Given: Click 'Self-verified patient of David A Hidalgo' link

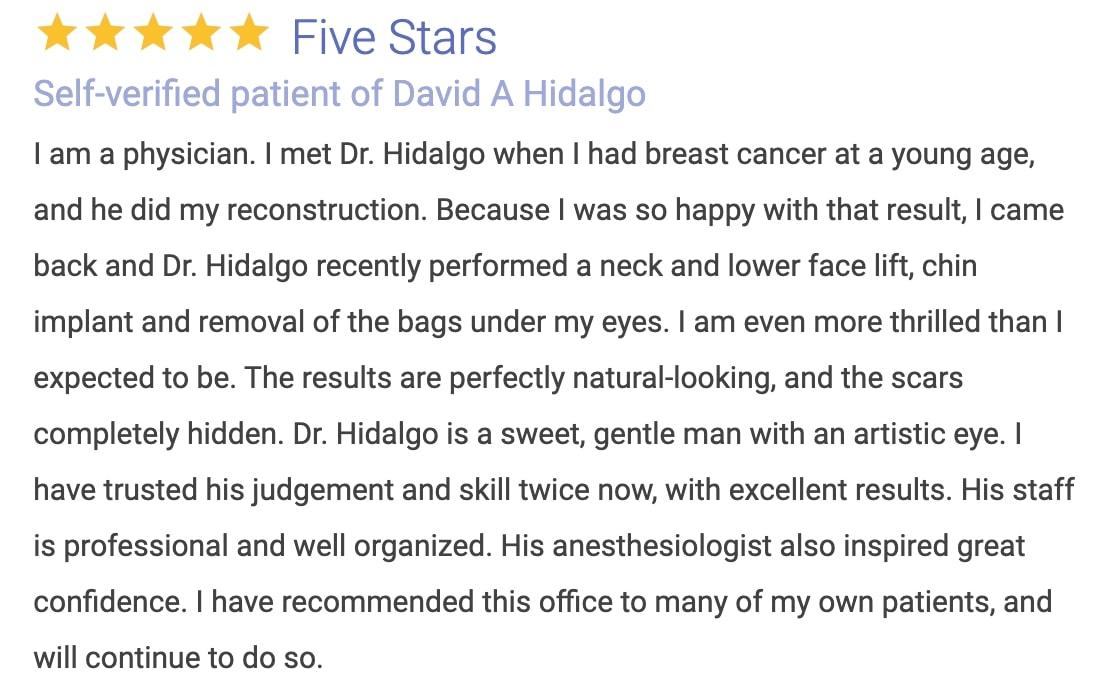Looking at the screenshot, I should (x=340, y=94).
